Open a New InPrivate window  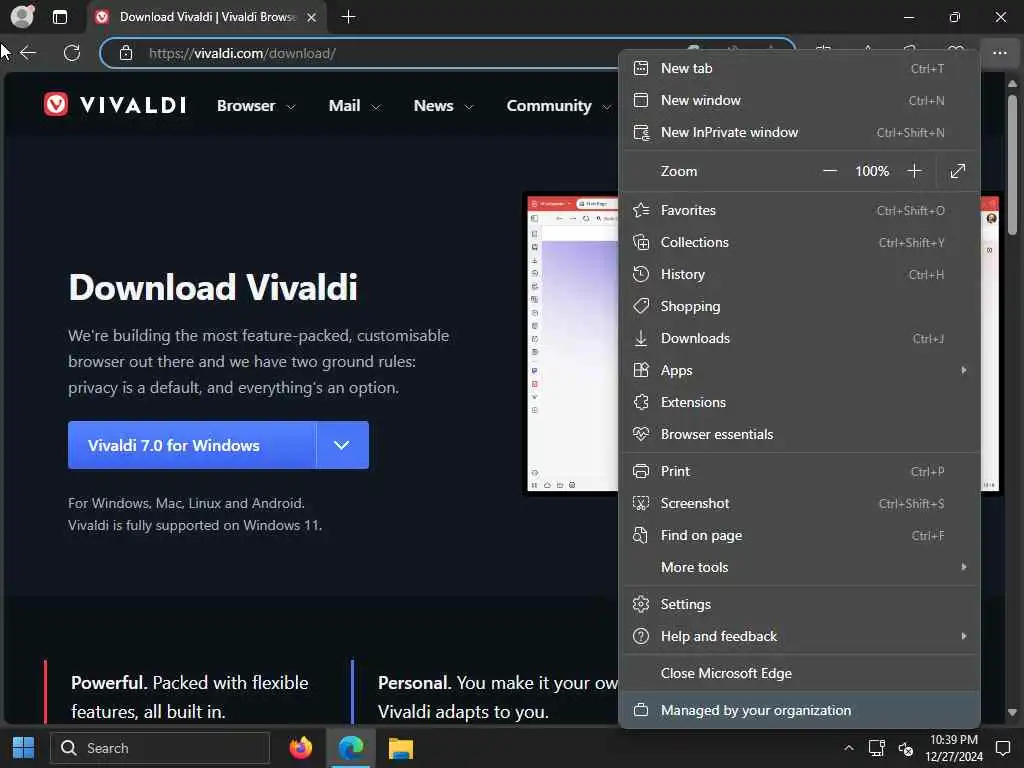(x=800, y=133)
